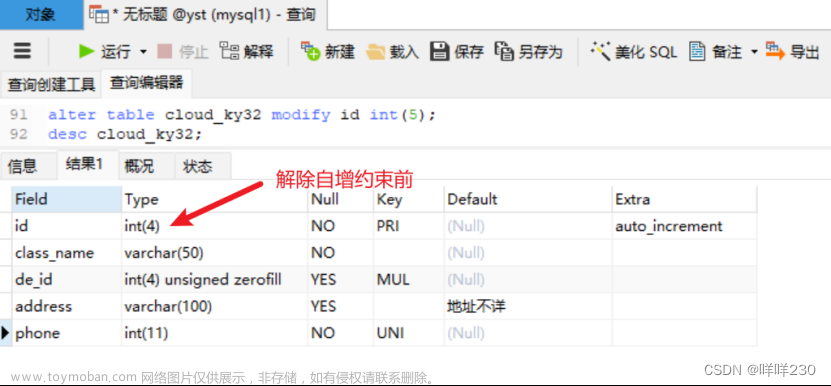Viewport: 831px width, 386px height.
Task: Select the address field cell
Action: [67, 306]
